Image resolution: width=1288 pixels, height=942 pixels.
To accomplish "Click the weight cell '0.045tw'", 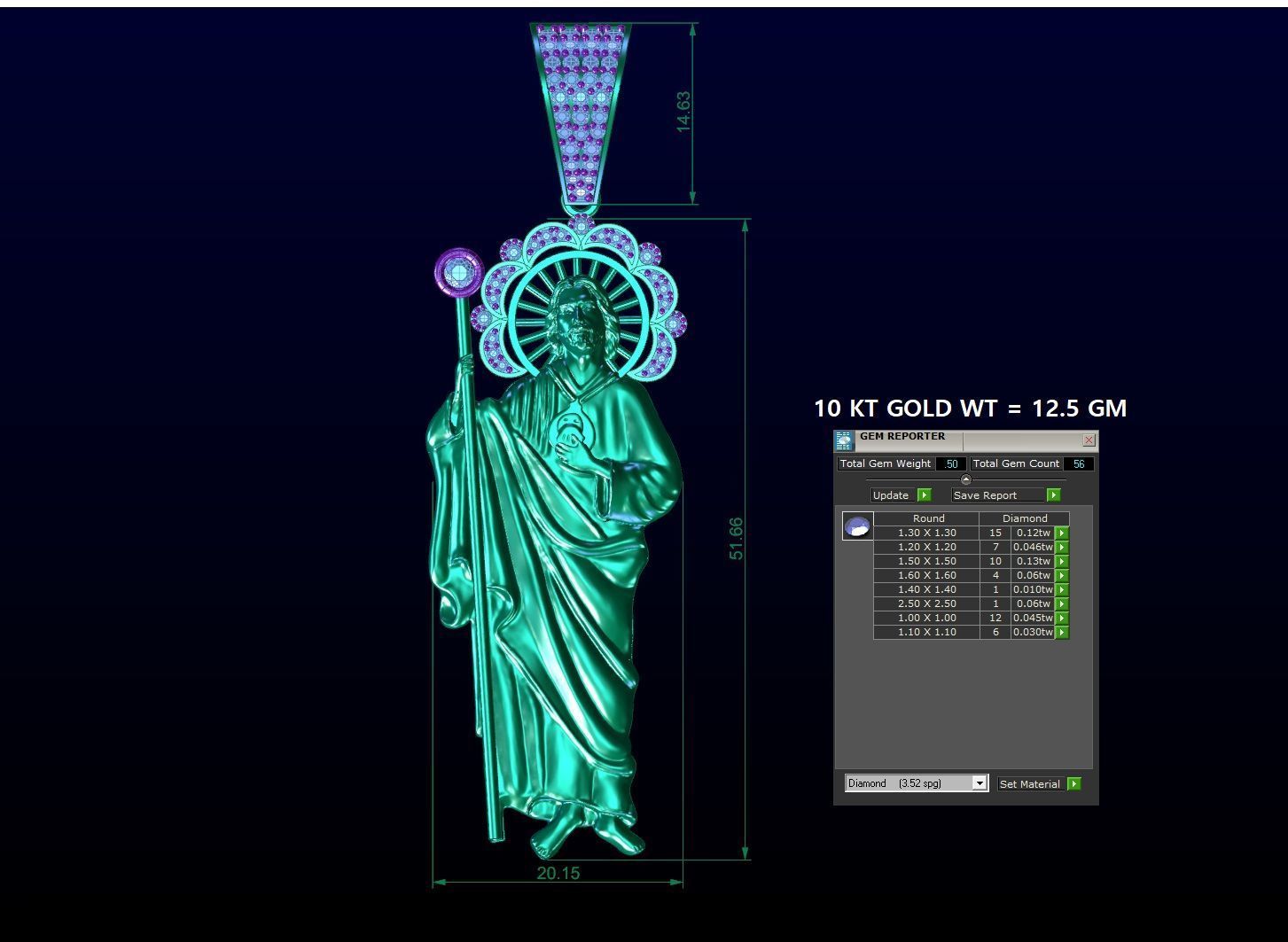I will (1033, 619).
